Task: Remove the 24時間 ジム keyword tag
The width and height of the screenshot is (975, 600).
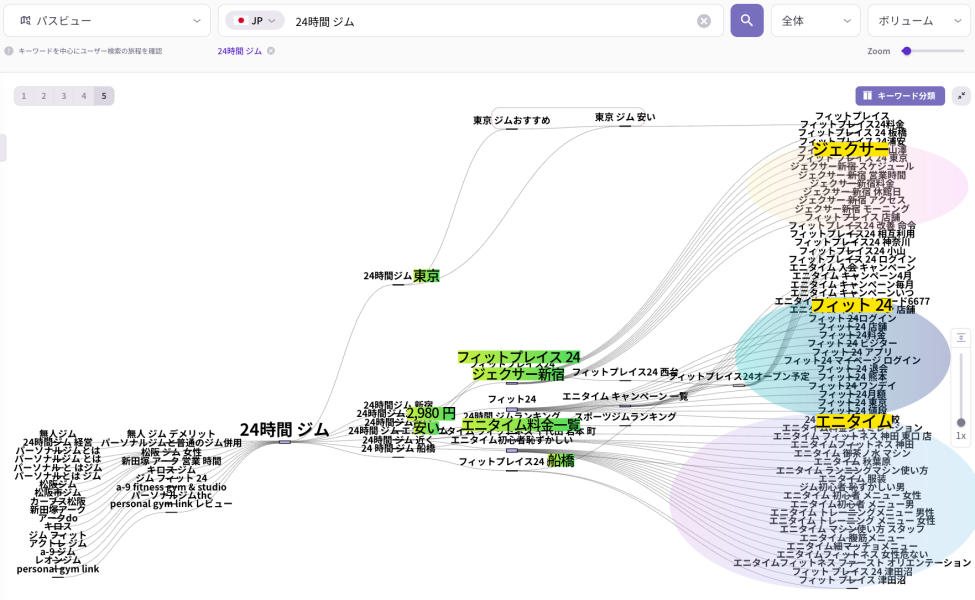Action: point(271,51)
